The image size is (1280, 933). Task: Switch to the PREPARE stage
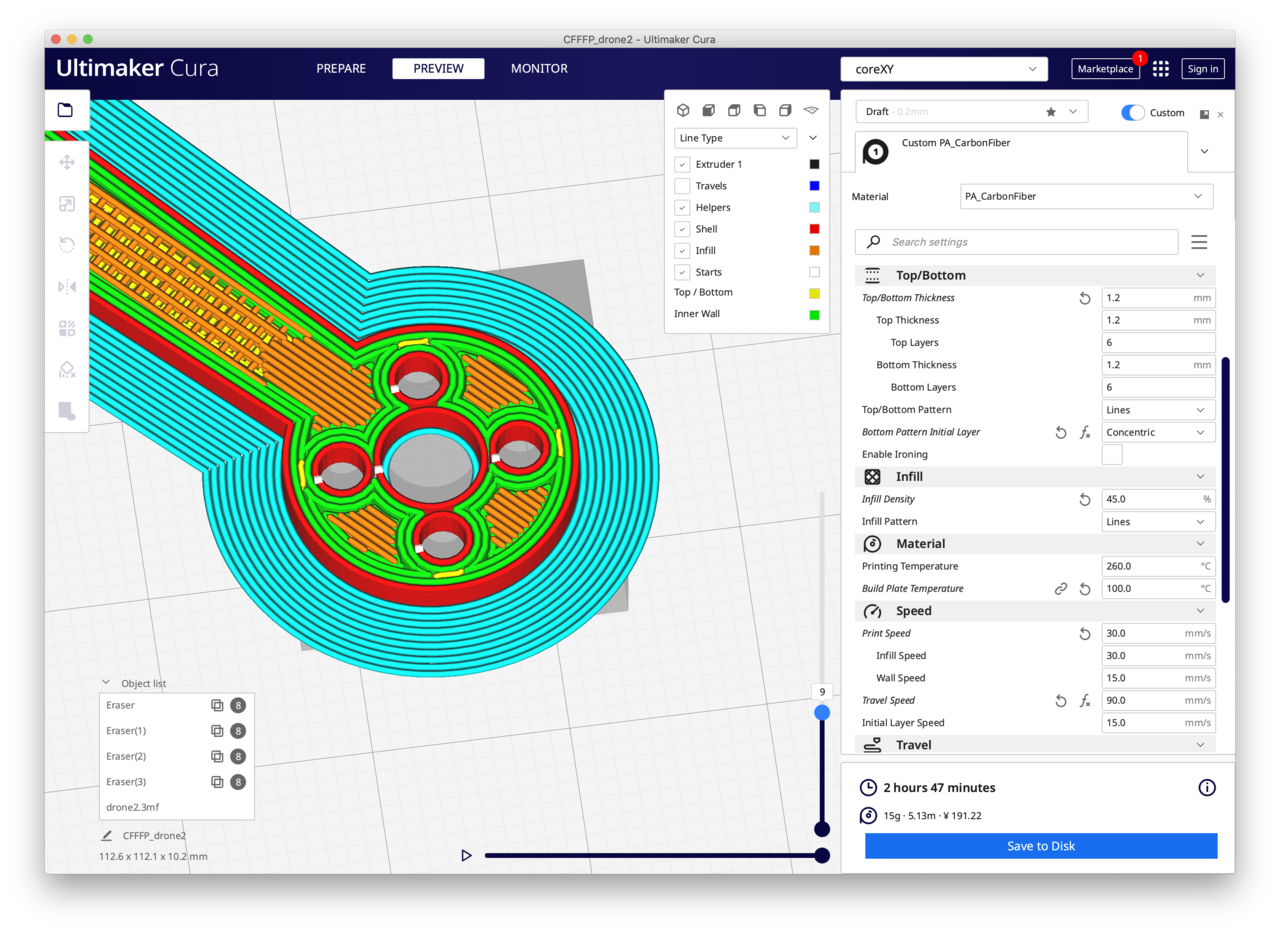tap(341, 69)
